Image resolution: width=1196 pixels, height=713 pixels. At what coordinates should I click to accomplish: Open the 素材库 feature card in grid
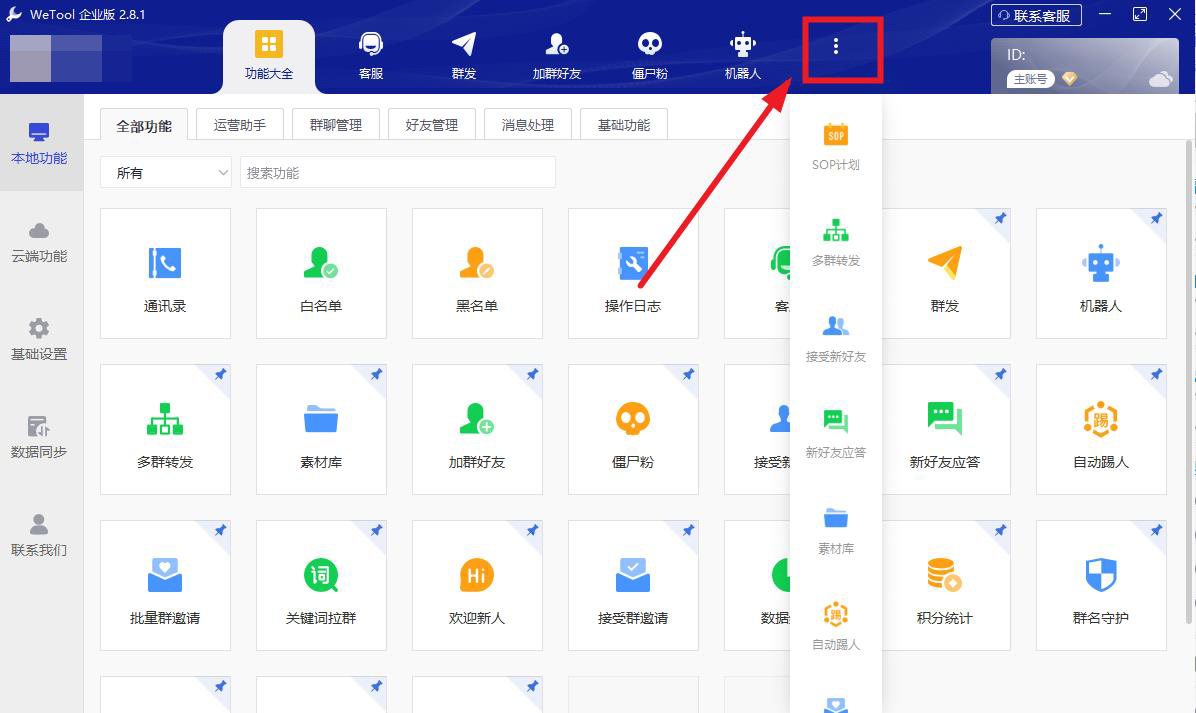tap(321, 429)
